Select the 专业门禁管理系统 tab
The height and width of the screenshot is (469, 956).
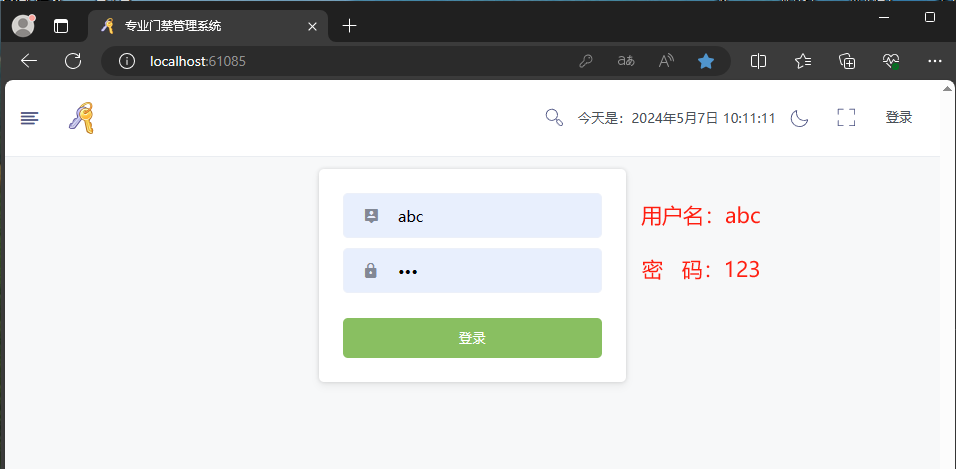click(207, 26)
